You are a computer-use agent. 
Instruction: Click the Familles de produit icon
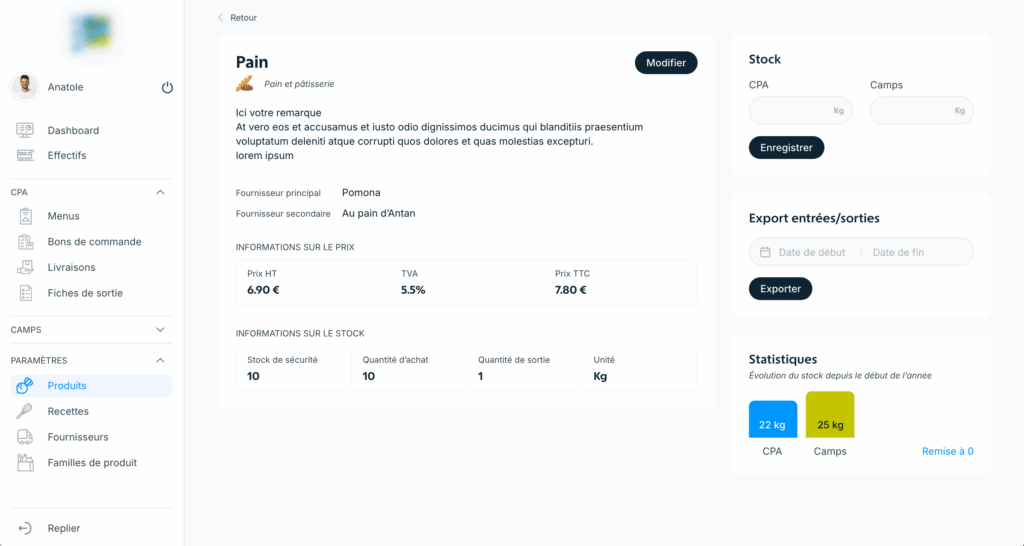point(27,463)
